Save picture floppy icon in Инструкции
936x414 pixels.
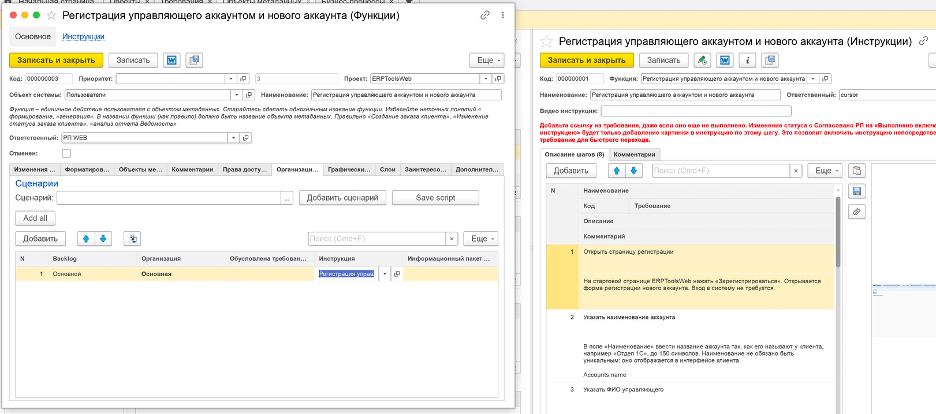pos(857,191)
